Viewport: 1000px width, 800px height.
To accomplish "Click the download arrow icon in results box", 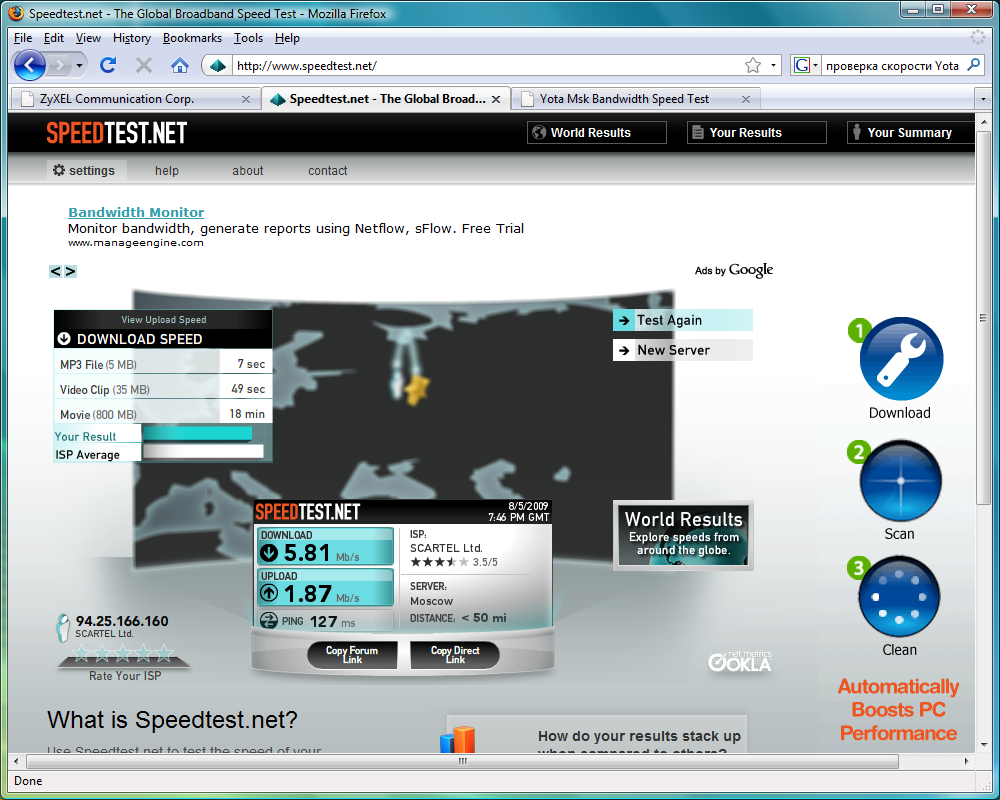I will pos(268,552).
